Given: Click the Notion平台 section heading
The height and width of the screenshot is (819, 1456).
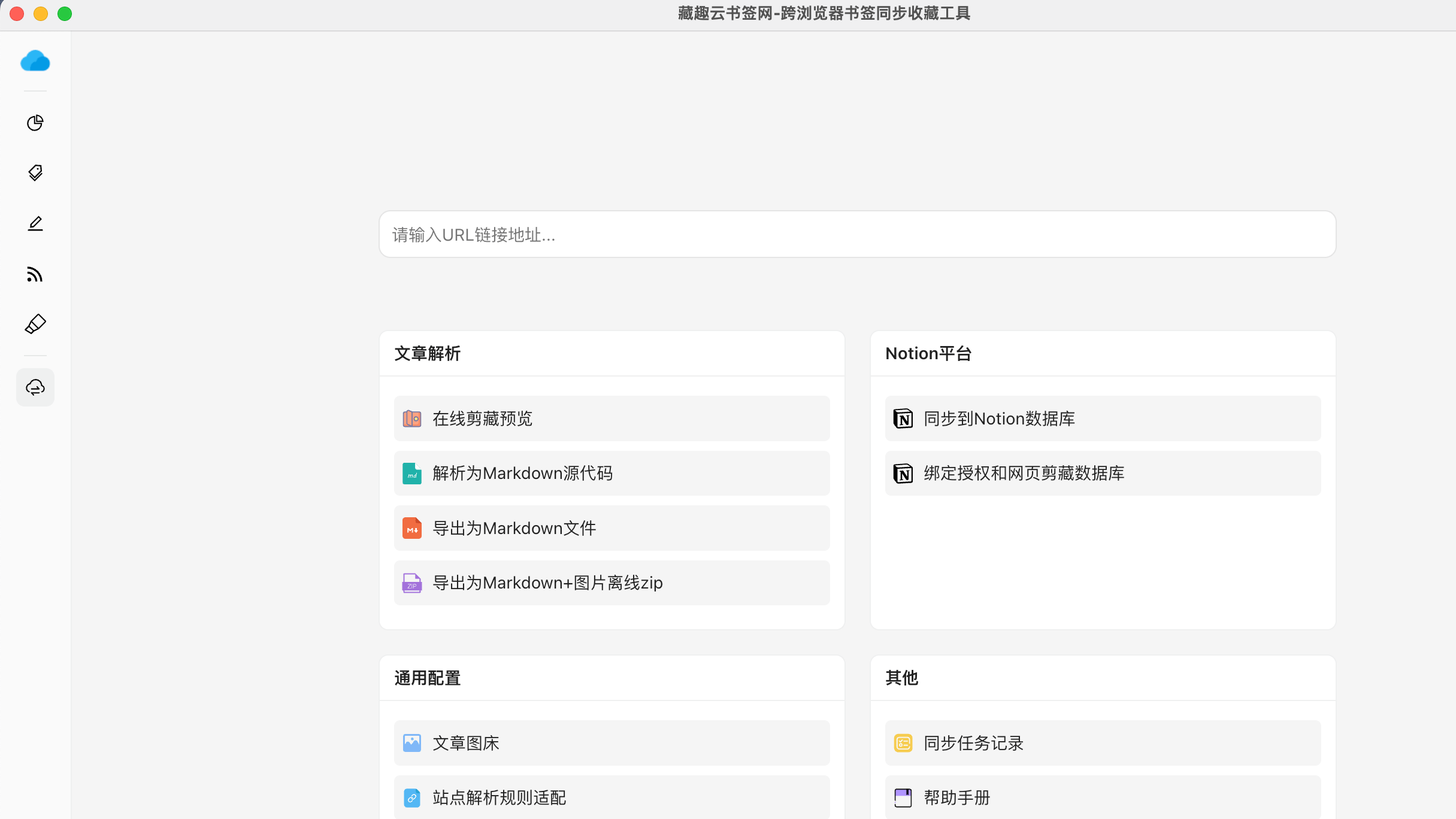Looking at the screenshot, I should (x=928, y=353).
